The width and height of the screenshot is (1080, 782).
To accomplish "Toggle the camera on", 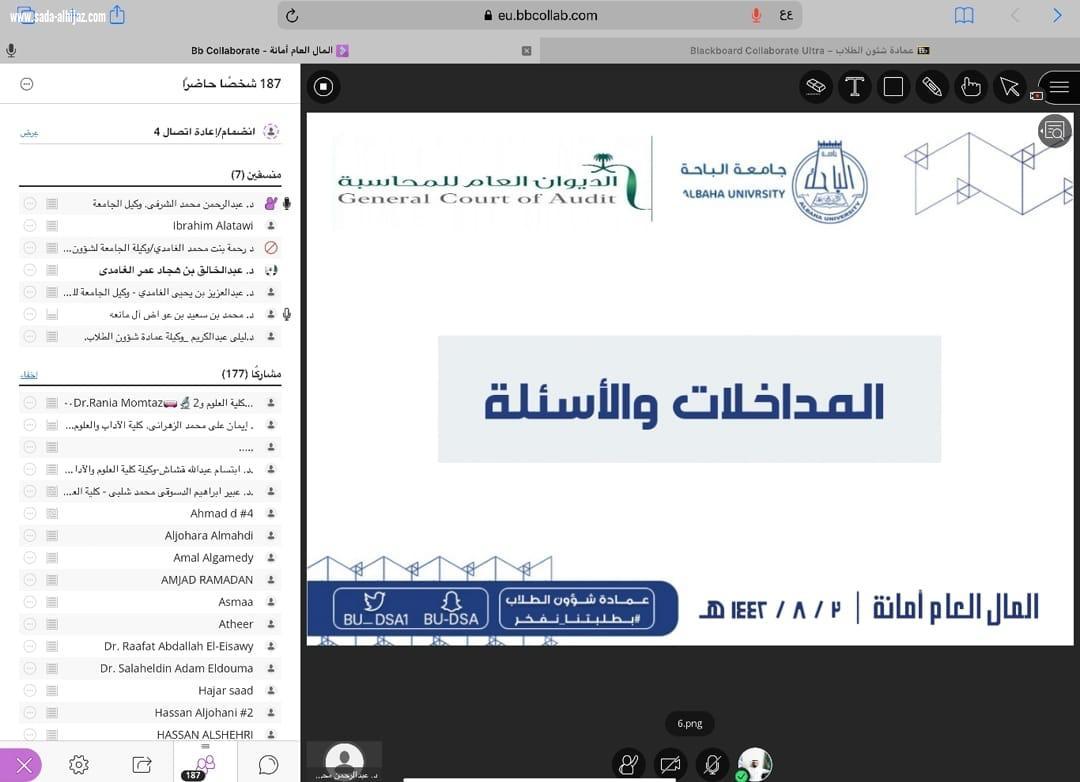I will 671,764.
